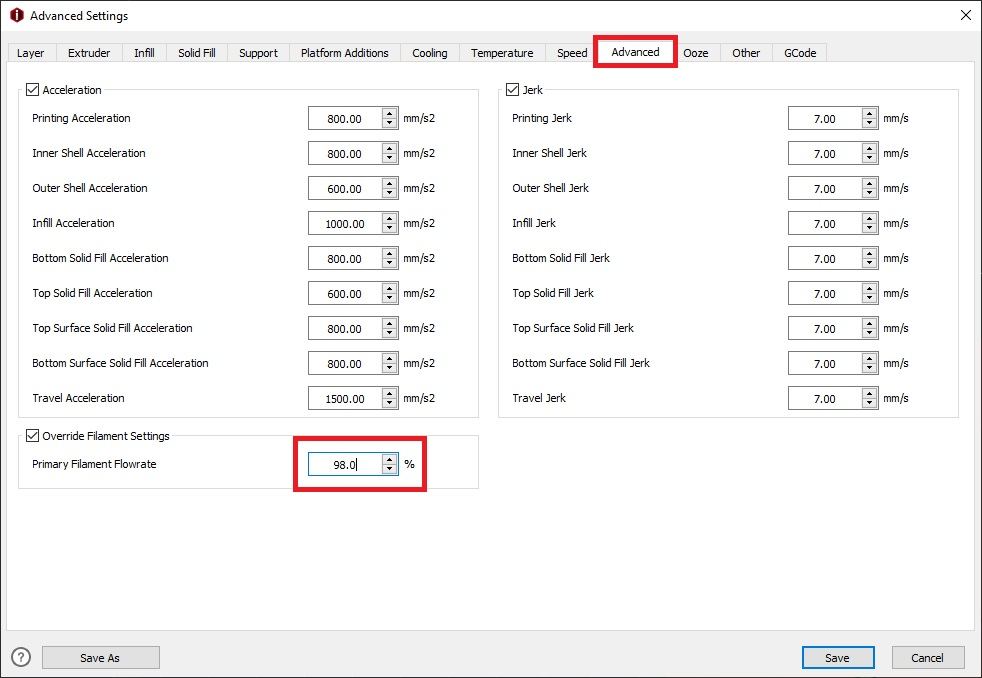Decrease Printing Jerk using down arrow
Viewport: 982px width, 678px height.
[x=869, y=123]
